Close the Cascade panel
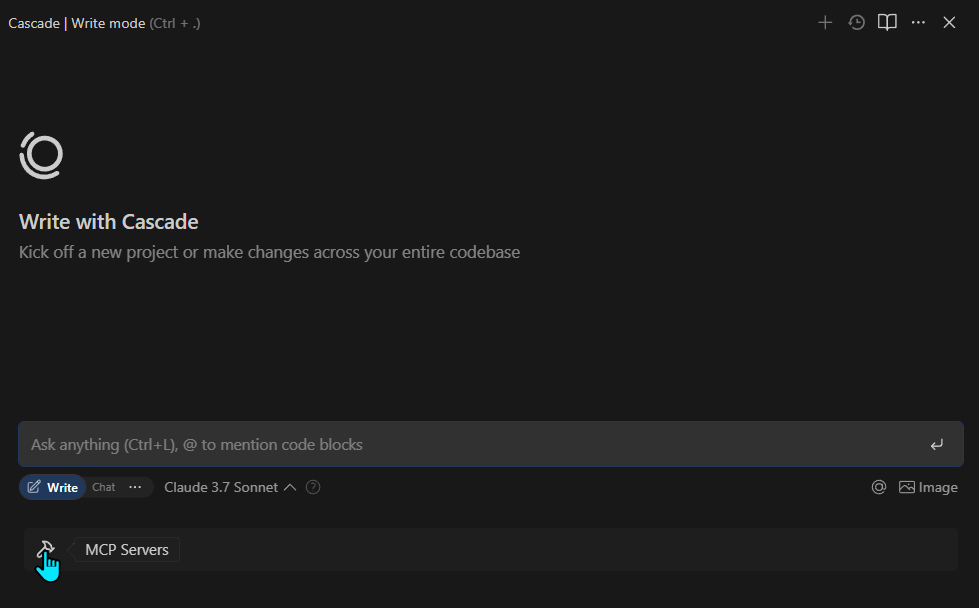Image resolution: width=979 pixels, height=608 pixels. (949, 22)
